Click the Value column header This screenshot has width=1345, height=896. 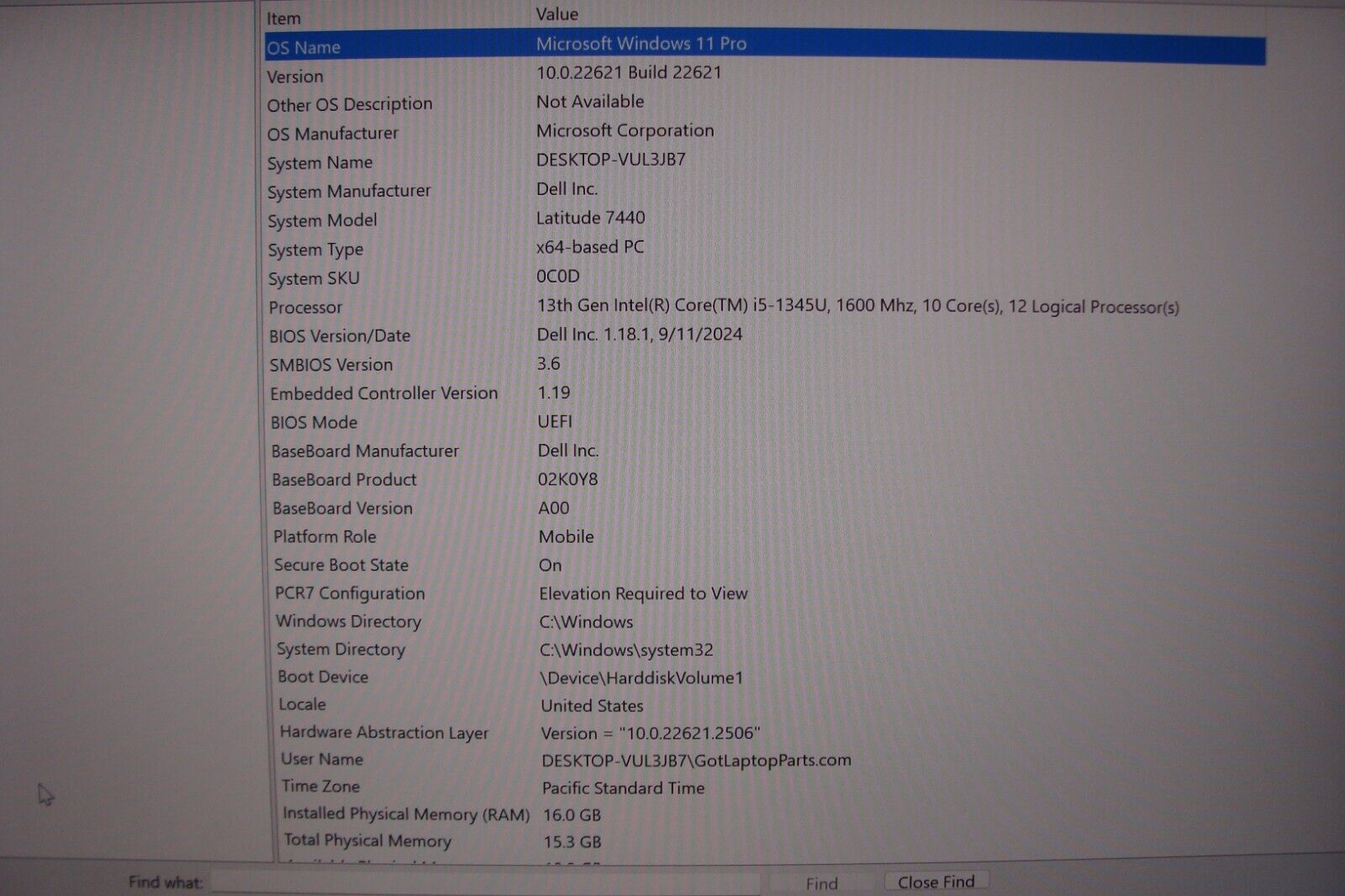(x=556, y=14)
